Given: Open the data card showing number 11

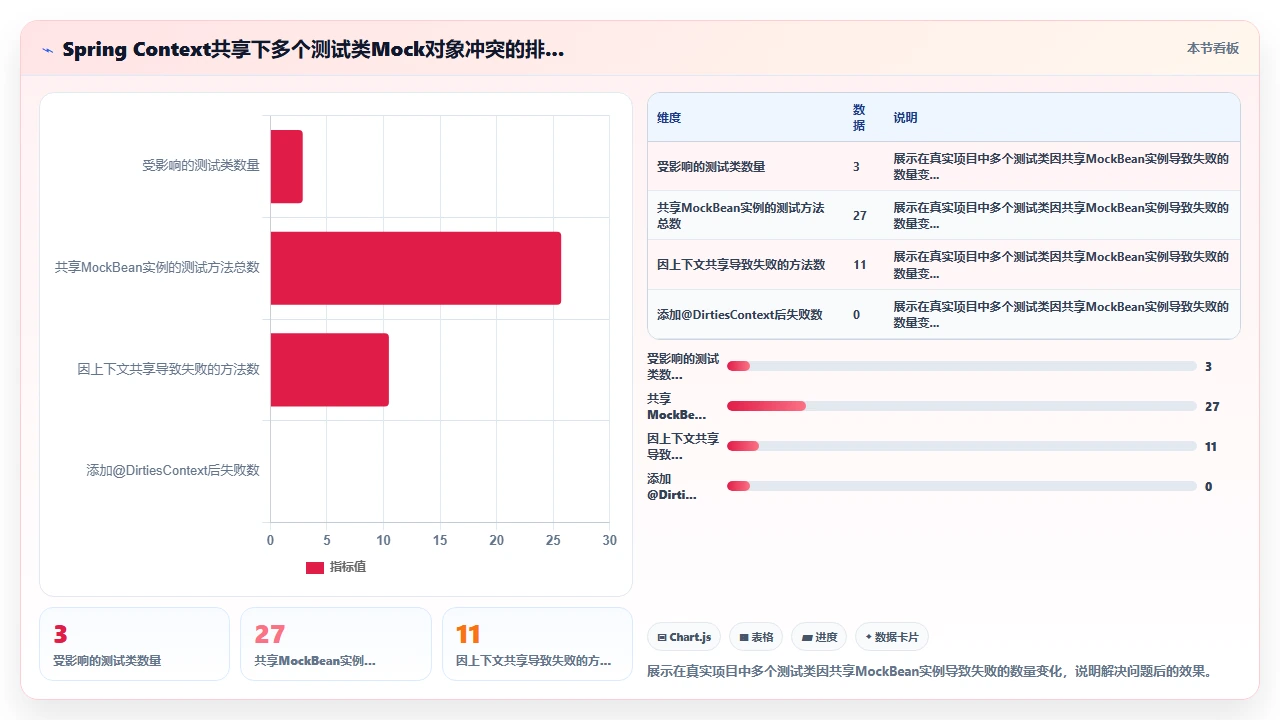Looking at the screenshot, I should pos(537,644).
